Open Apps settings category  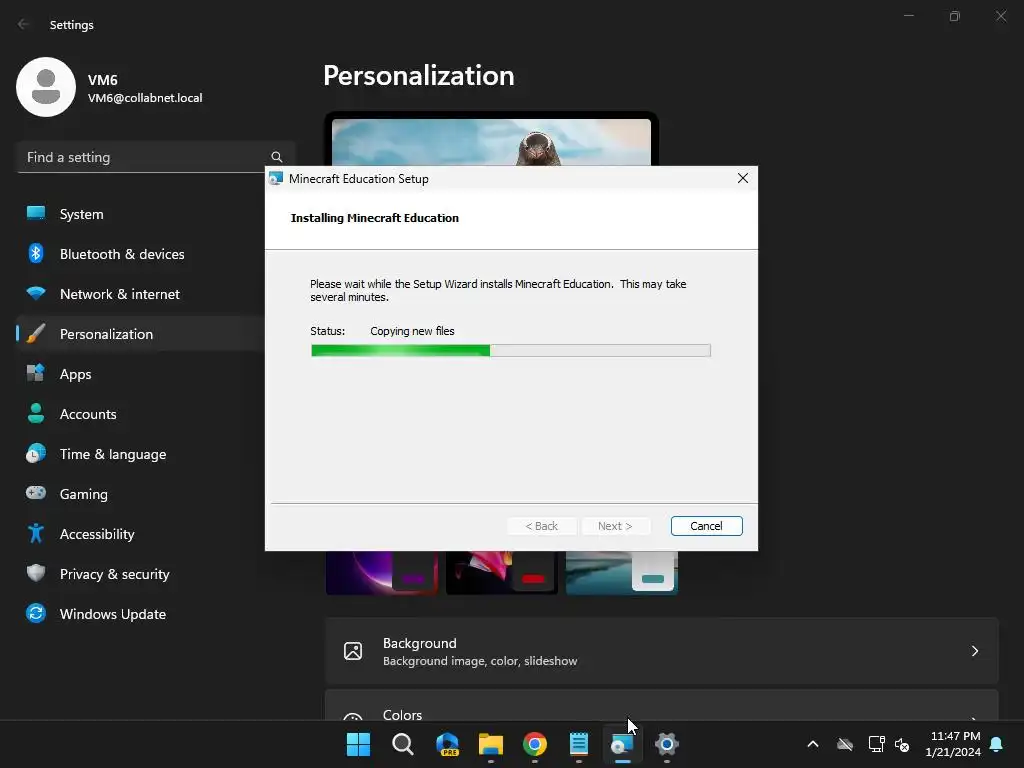[140, 374]
